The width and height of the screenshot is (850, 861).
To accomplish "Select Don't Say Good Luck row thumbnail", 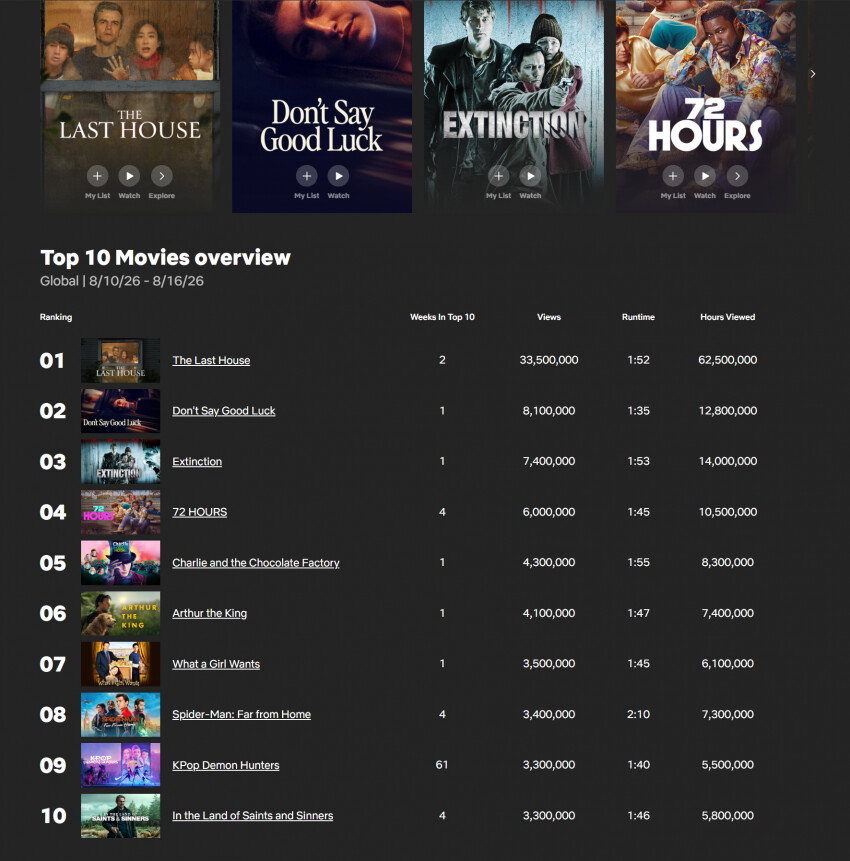I will (x=120, y=411).
